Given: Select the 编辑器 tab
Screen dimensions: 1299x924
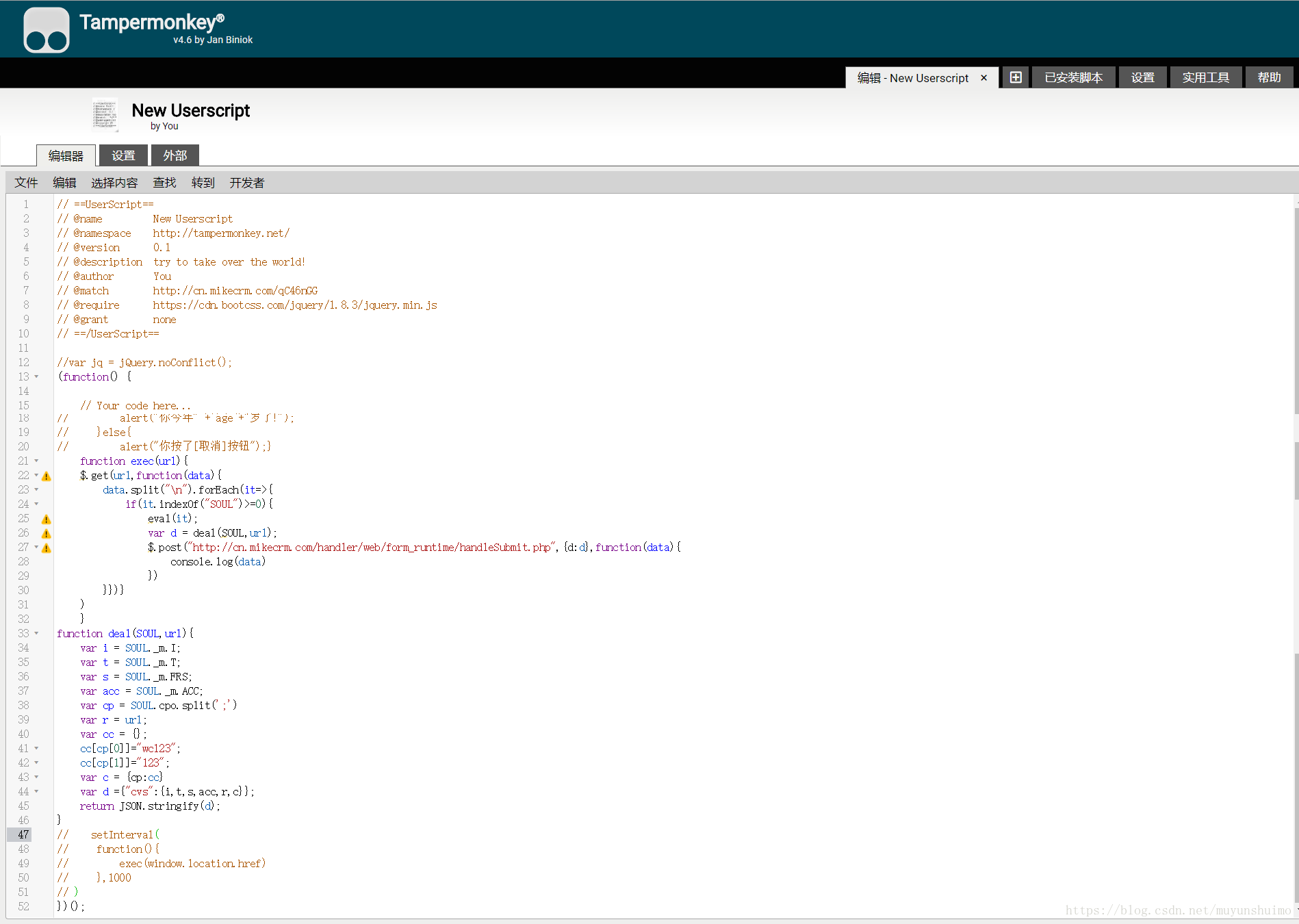Looking at the screenshot, I should [66, 155].
